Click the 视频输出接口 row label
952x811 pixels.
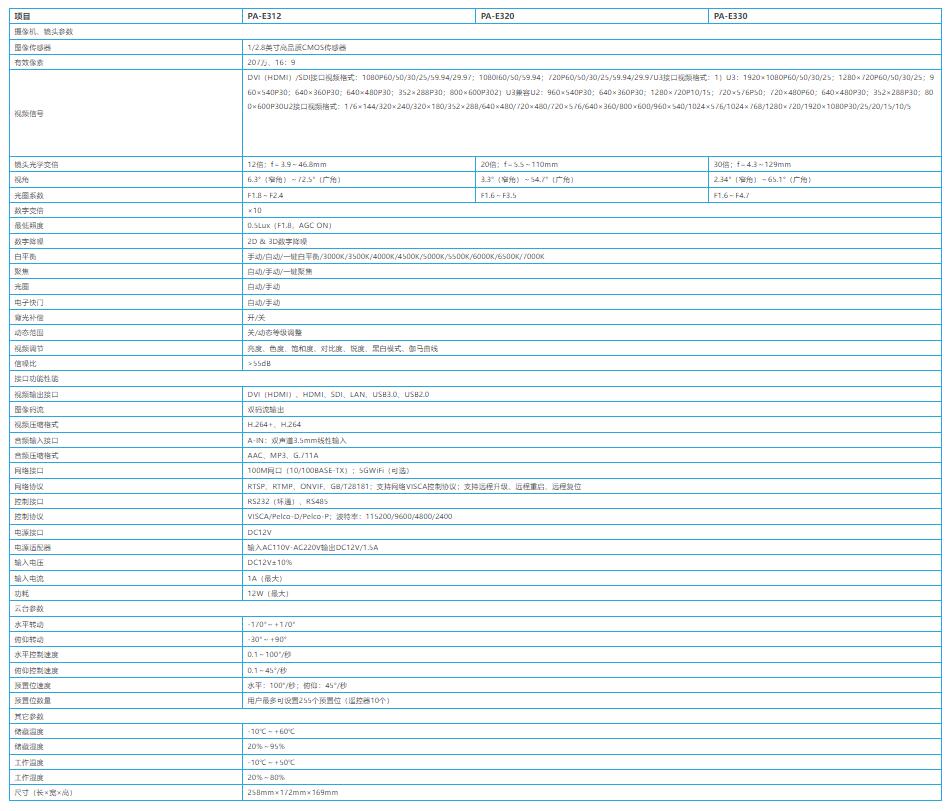coord(36,395)
